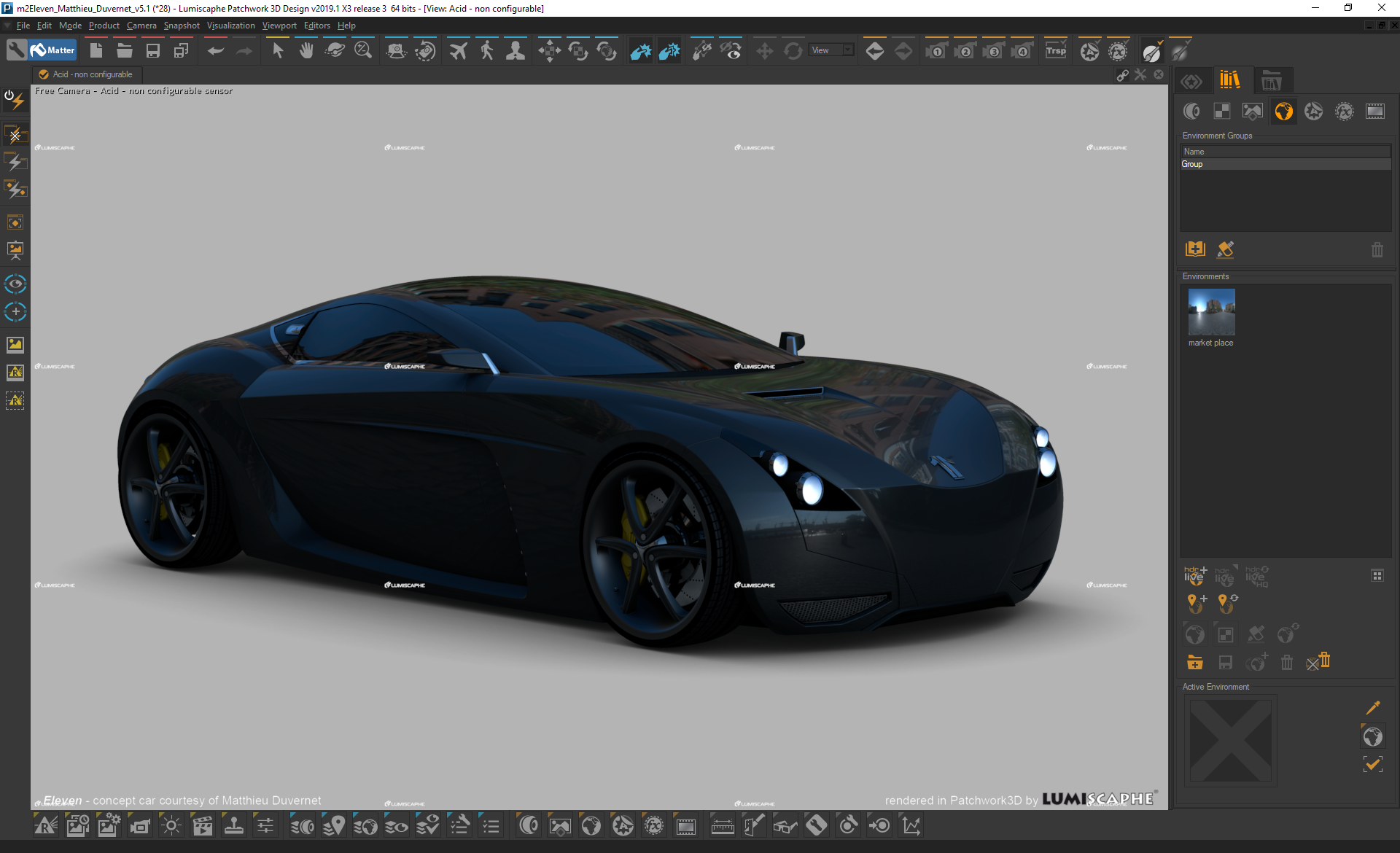Image resolution: width=1400 pixels, height=853 pixels.
Task: Open the Product menu
Action: [x=104, y=26]
